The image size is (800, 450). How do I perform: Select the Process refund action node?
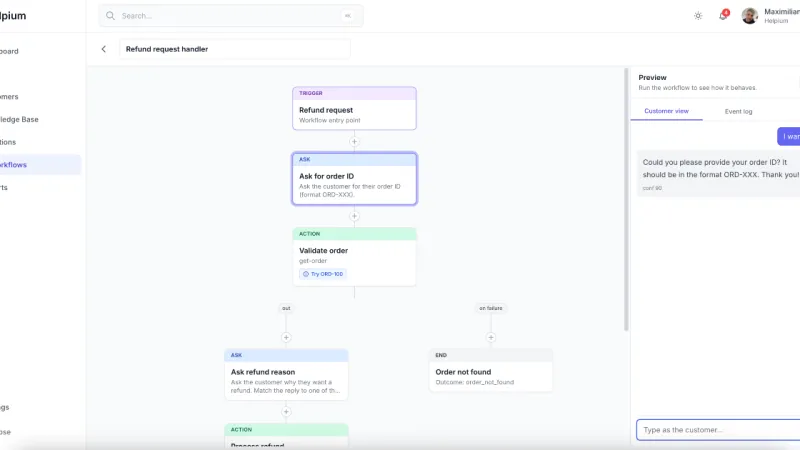[x=286, y=436]
